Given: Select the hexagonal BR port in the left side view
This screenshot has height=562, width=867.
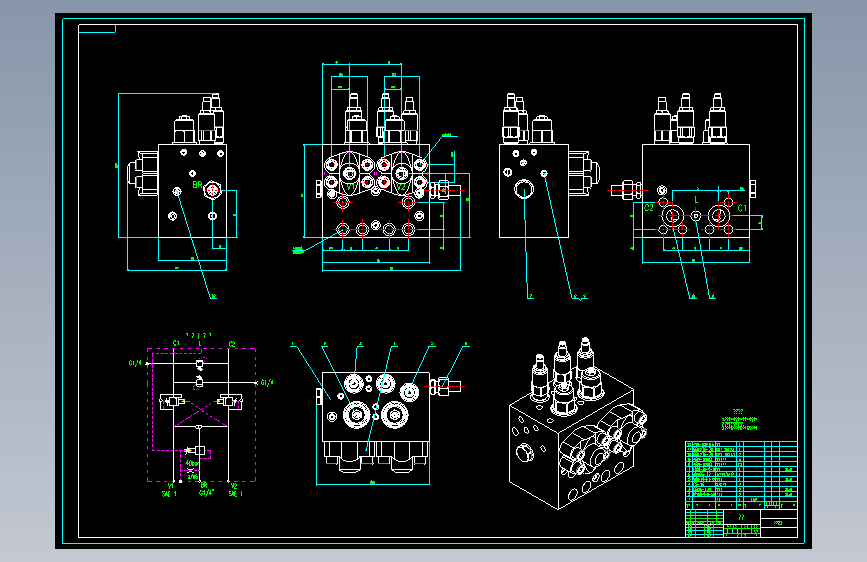Looking at the screenshot, I should (x=212, y=190).
